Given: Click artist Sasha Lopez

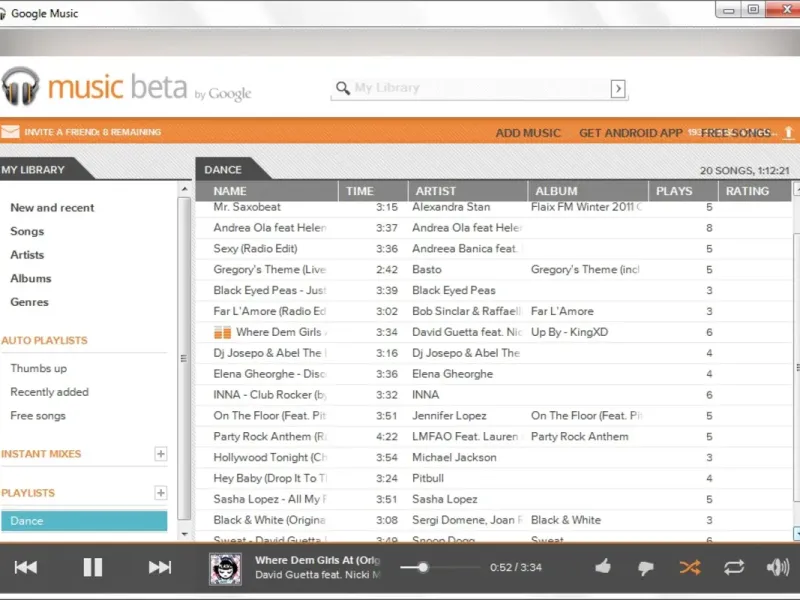Looking at the screenshot, I should click(444, 499).
